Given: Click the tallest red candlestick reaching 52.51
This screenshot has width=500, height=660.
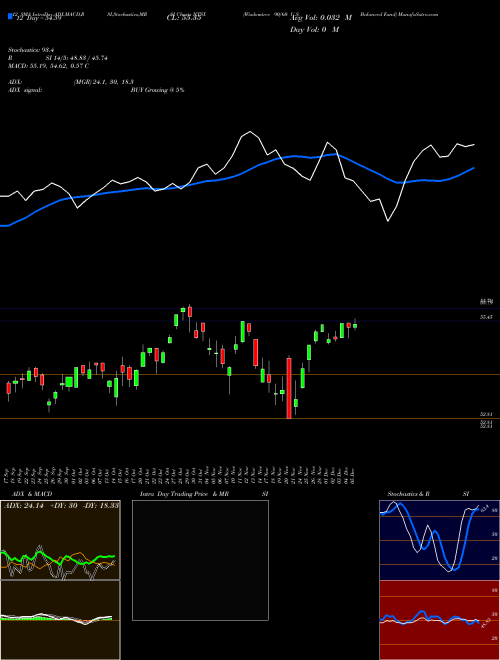Looking at the screenshot, I should point(289,388).
